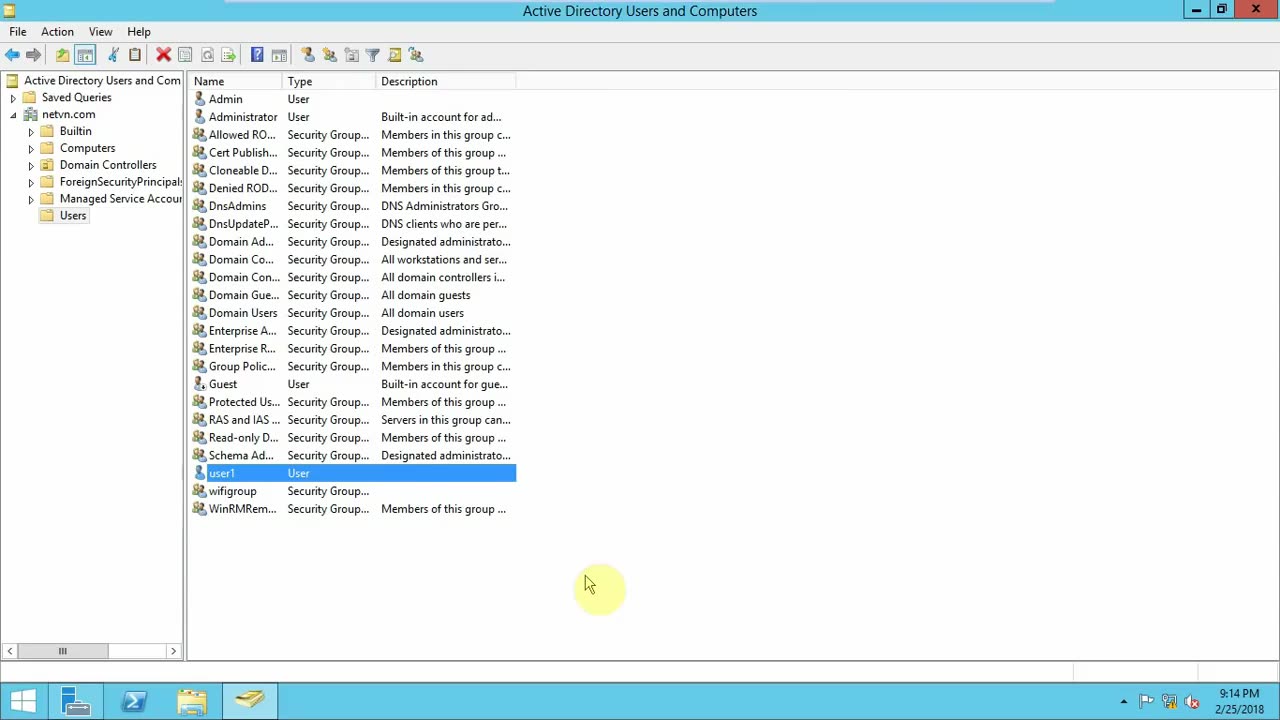Expand the Builtin container
1280x720 pixels.
pos(31,132)
